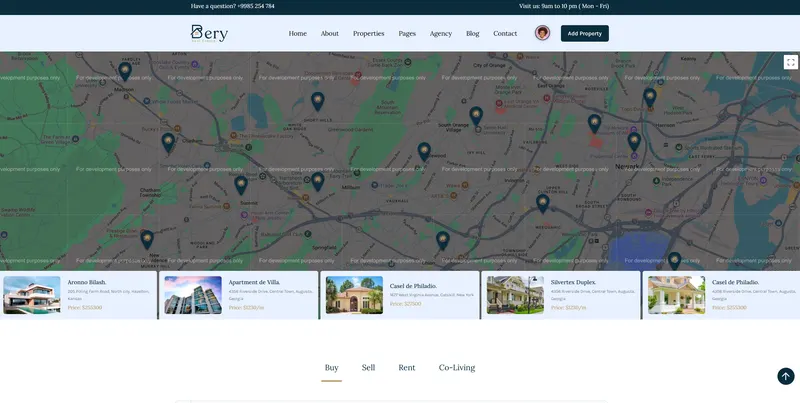Select the map pin near Harrison
800x403 pixels.
(649, 98)
